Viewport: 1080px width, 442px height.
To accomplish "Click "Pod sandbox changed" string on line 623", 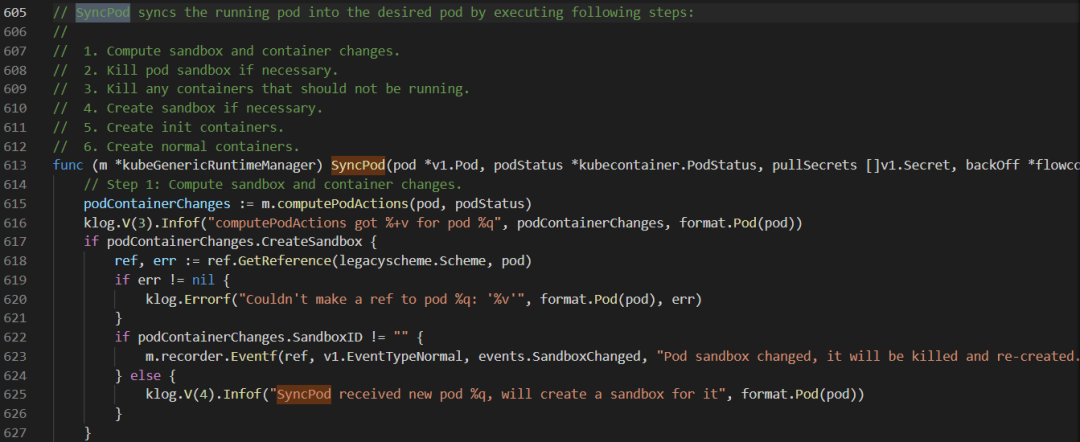I will (866, 356).
